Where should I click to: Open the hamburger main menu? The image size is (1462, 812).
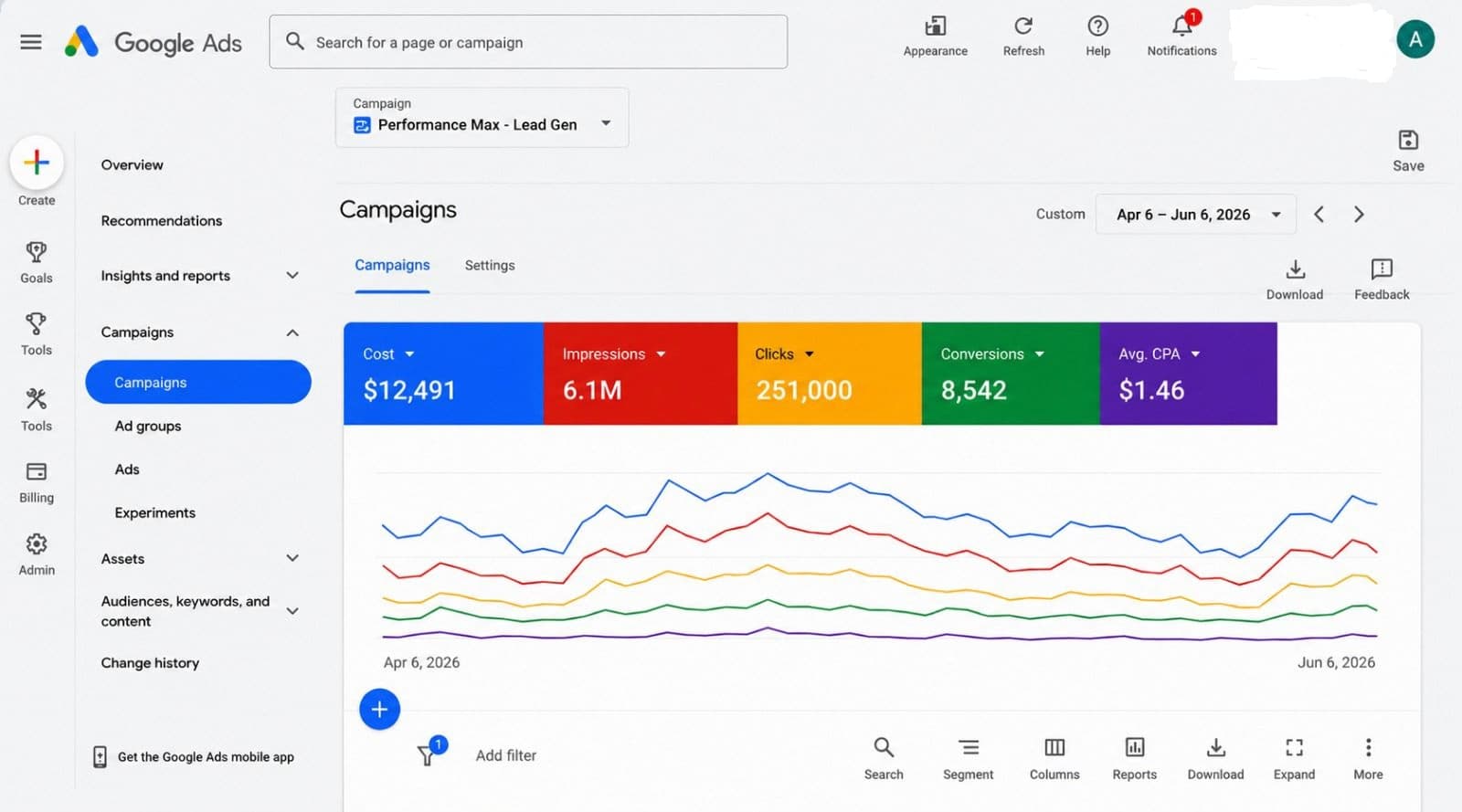(x=31, y=42)
